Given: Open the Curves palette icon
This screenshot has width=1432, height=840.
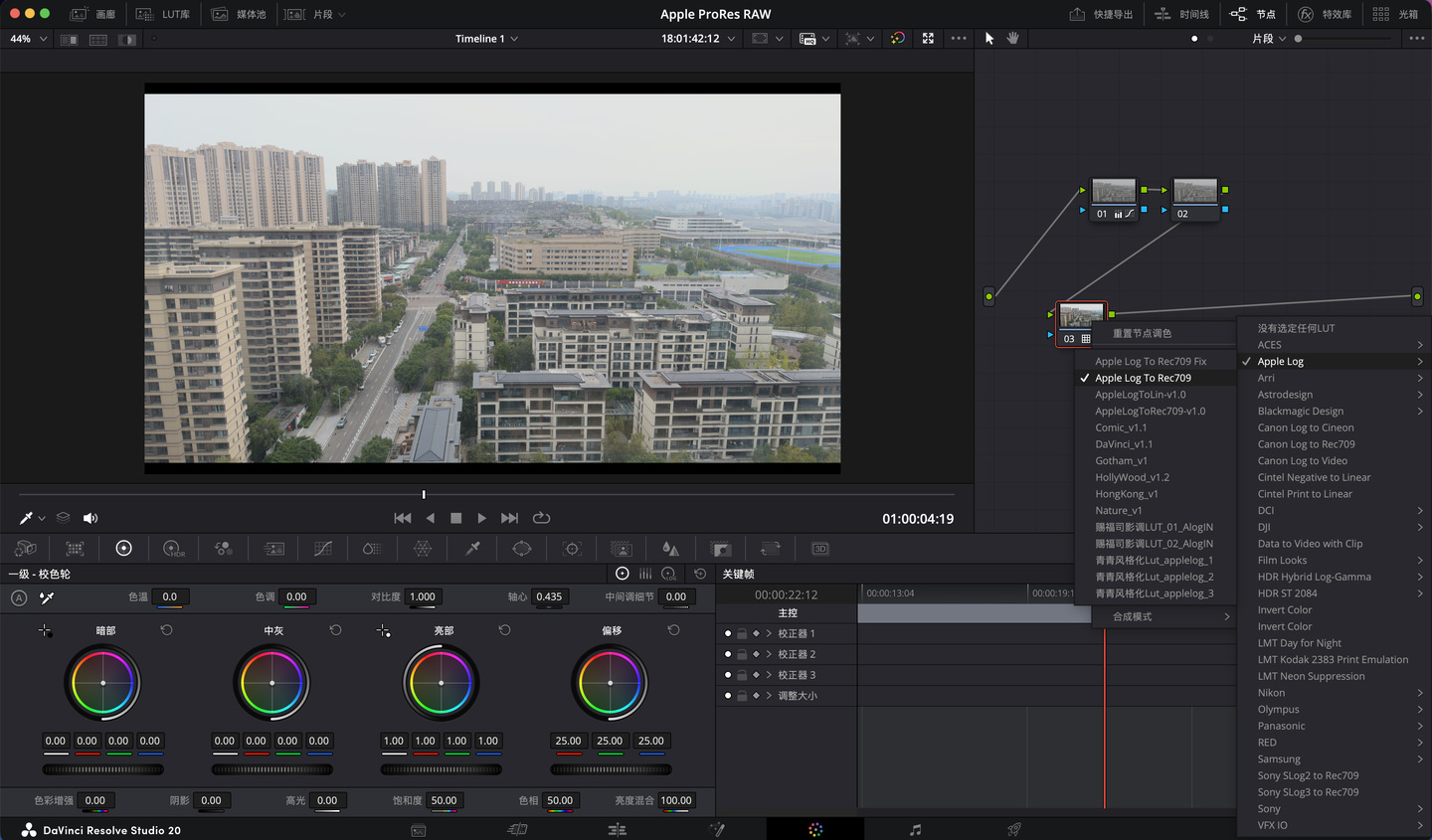Looking at the screenshot, I should click(x=323, y=549).
